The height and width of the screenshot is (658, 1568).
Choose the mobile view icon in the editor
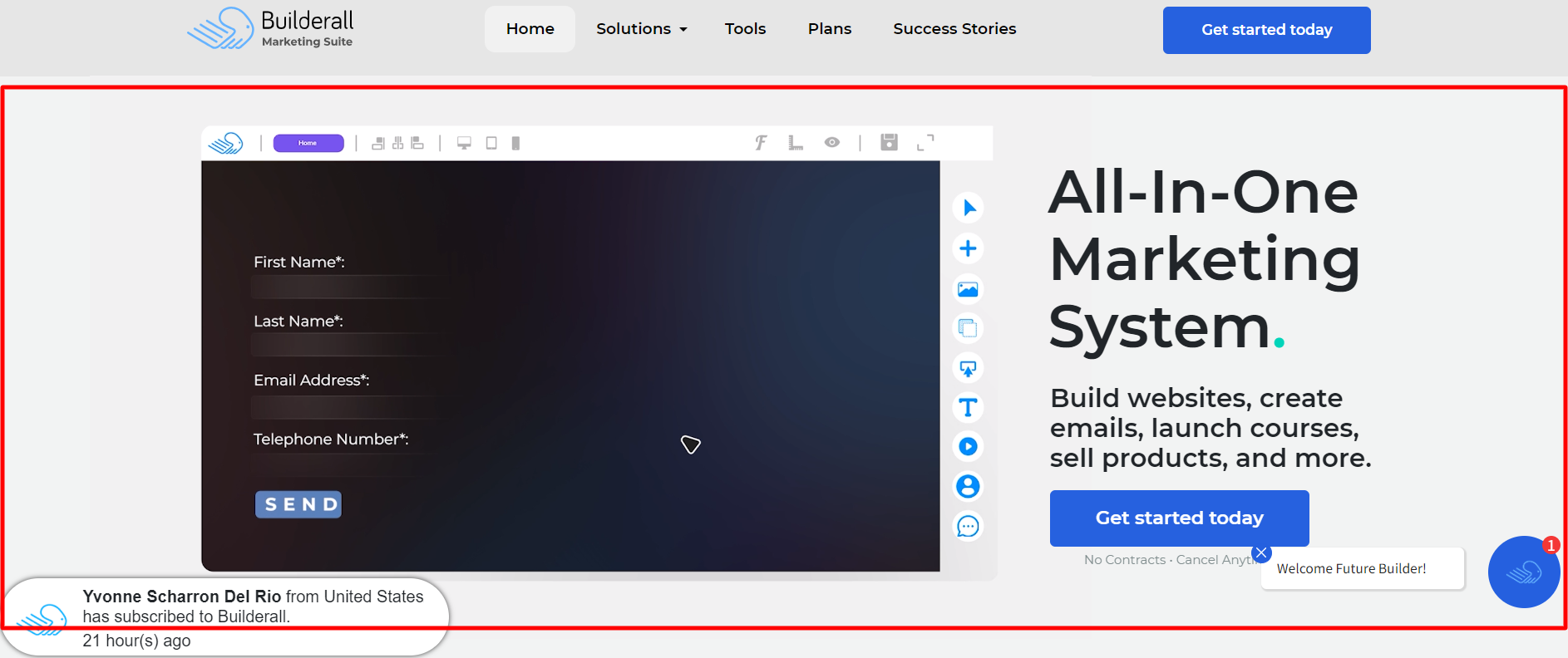[515, 143]
